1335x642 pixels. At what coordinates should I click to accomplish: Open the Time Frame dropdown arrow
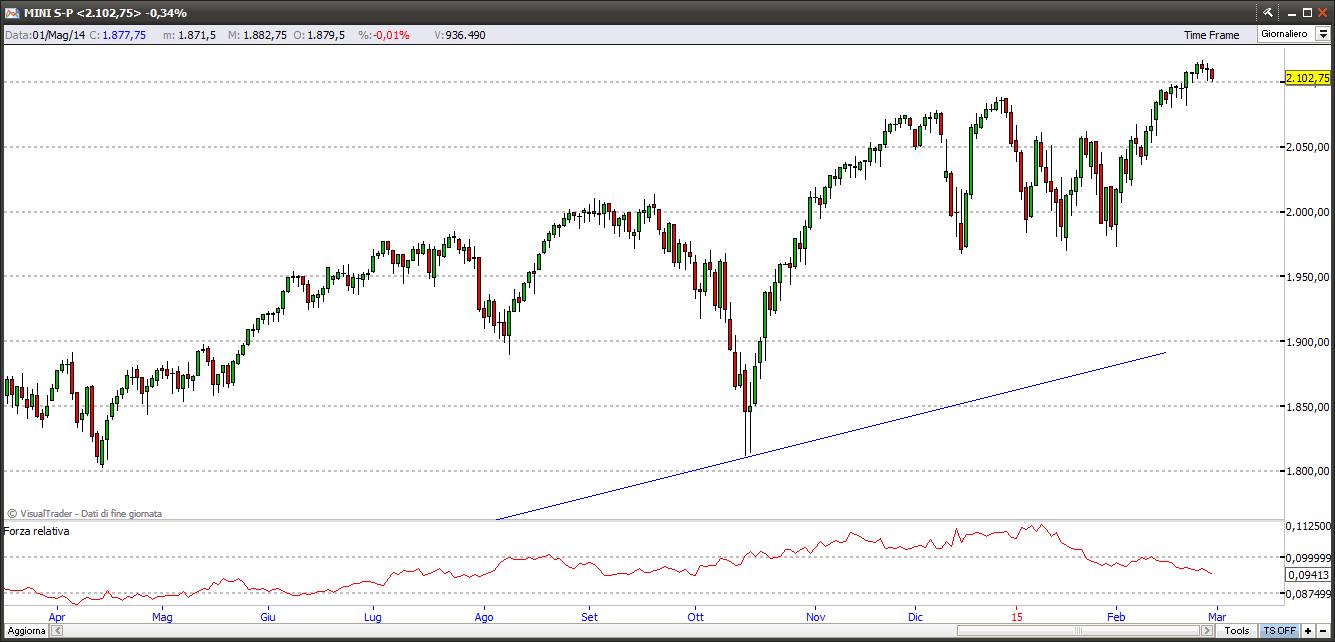(x=1323, y=34)
